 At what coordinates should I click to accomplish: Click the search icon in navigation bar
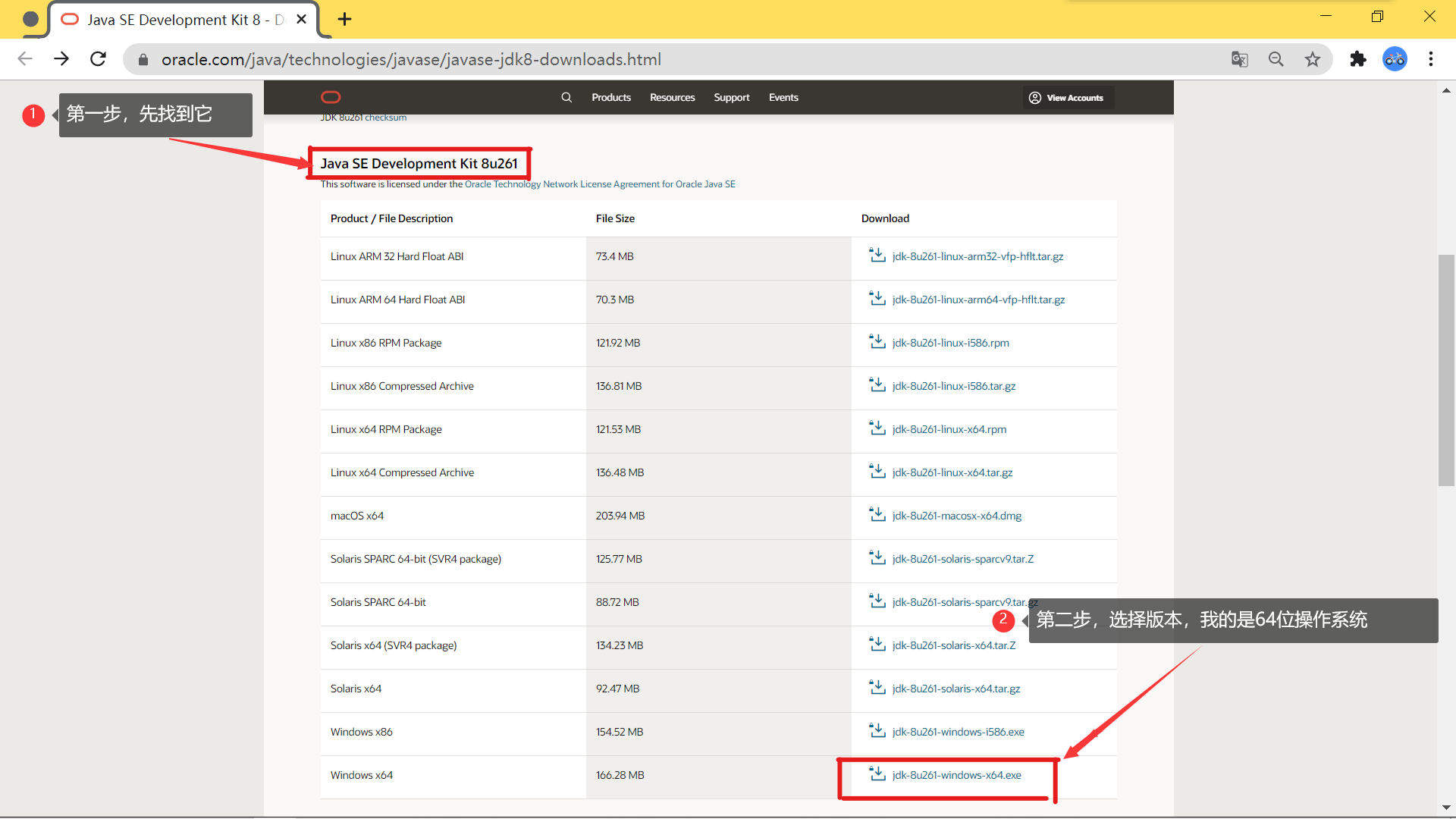coord(567,97)
